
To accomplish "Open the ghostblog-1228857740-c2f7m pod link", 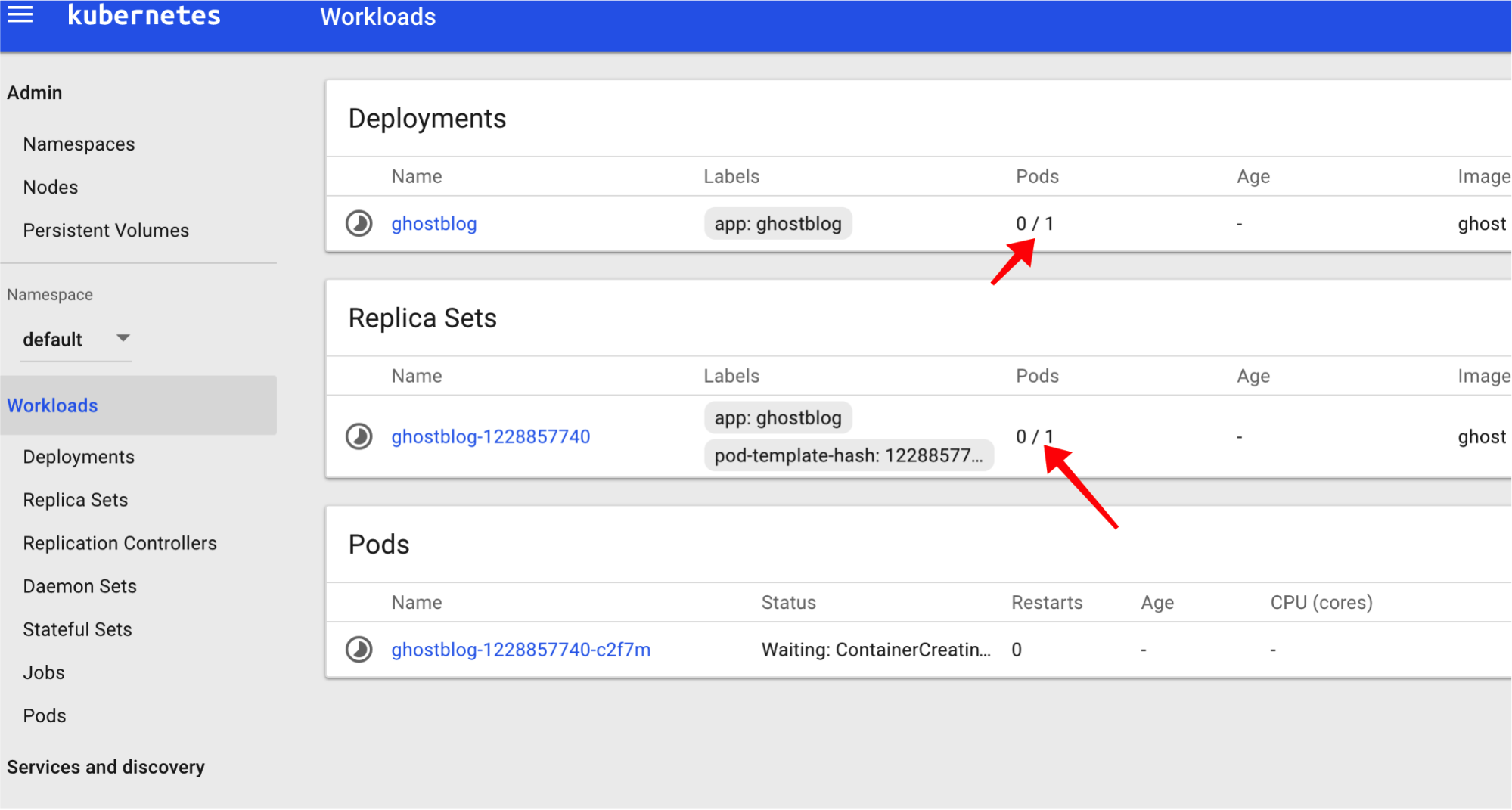I will click(520, 650).
